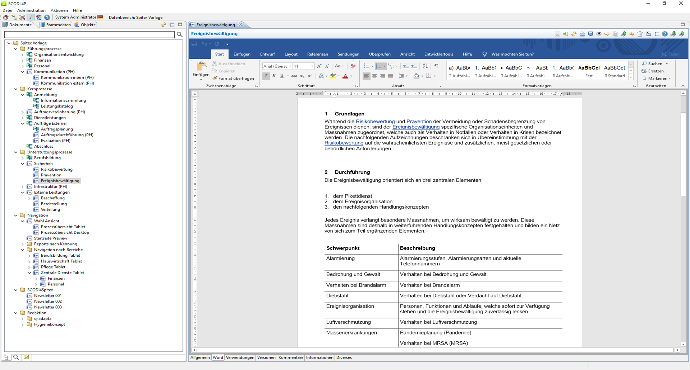This screenshot has height=370, width=690.
Task: Collapse the Zentrale Dienste Tablet node
Action: pyautogui.click(x=30, y=273)
